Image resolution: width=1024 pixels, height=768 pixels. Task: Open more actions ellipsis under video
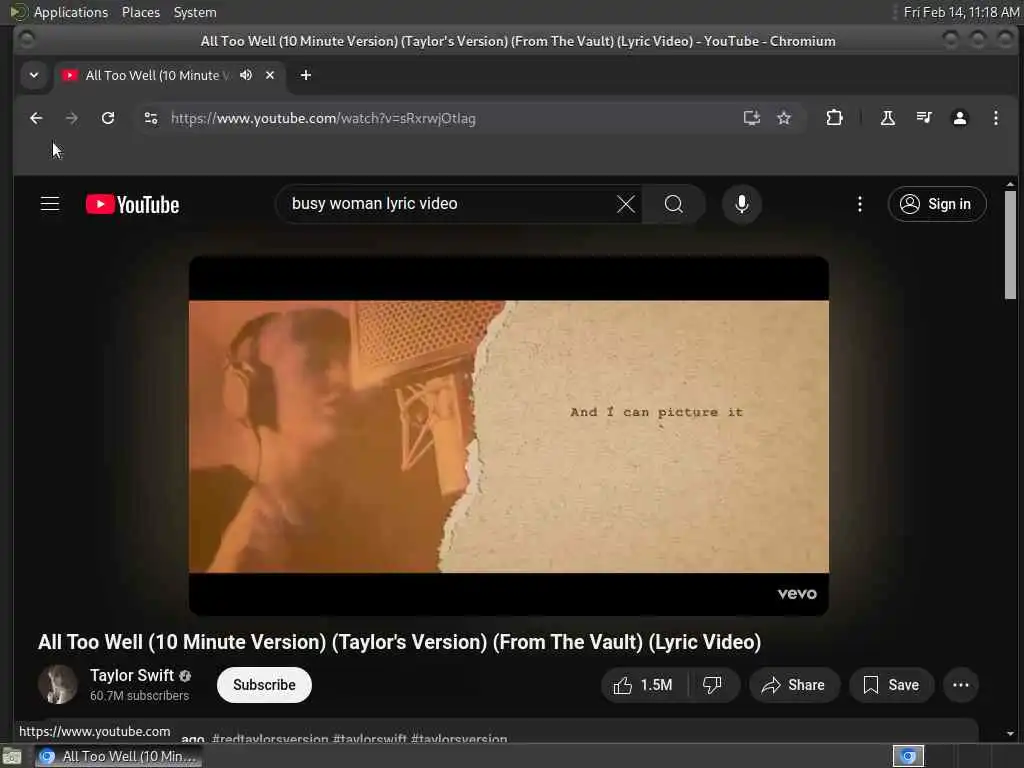pos(961,684)
